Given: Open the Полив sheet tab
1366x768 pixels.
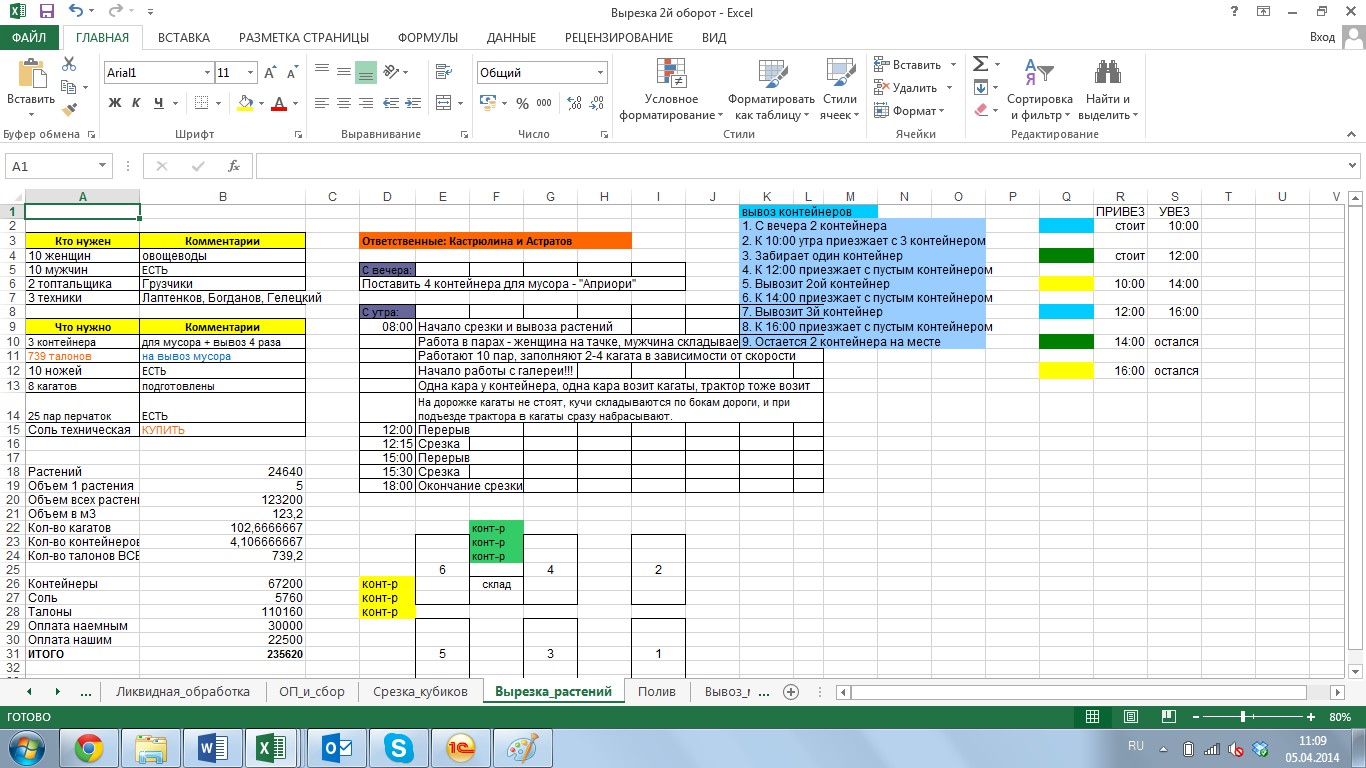Looking at the screenshot, I should click(656, 691).
